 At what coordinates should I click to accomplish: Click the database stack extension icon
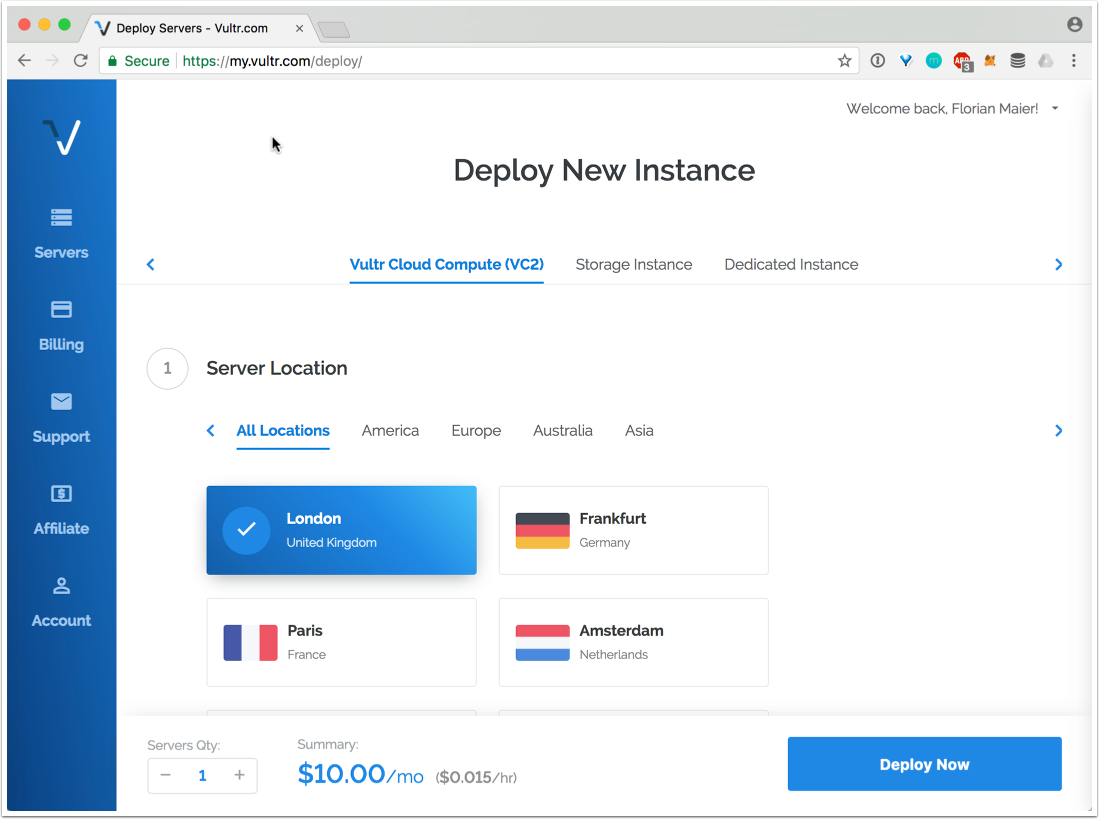pos(1018,61)
